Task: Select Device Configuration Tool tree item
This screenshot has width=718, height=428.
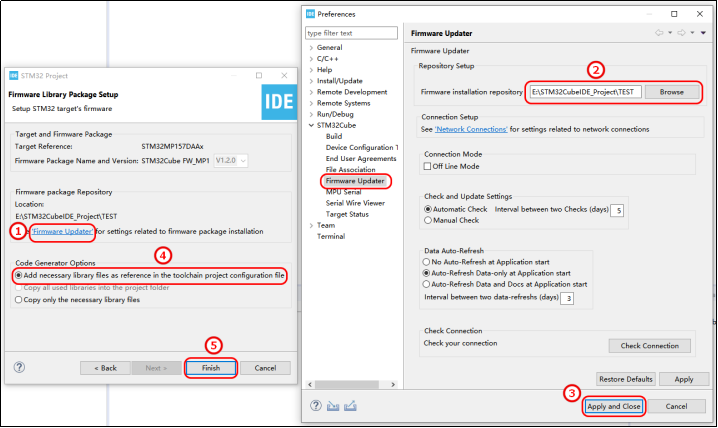Action: coord(362,147)
